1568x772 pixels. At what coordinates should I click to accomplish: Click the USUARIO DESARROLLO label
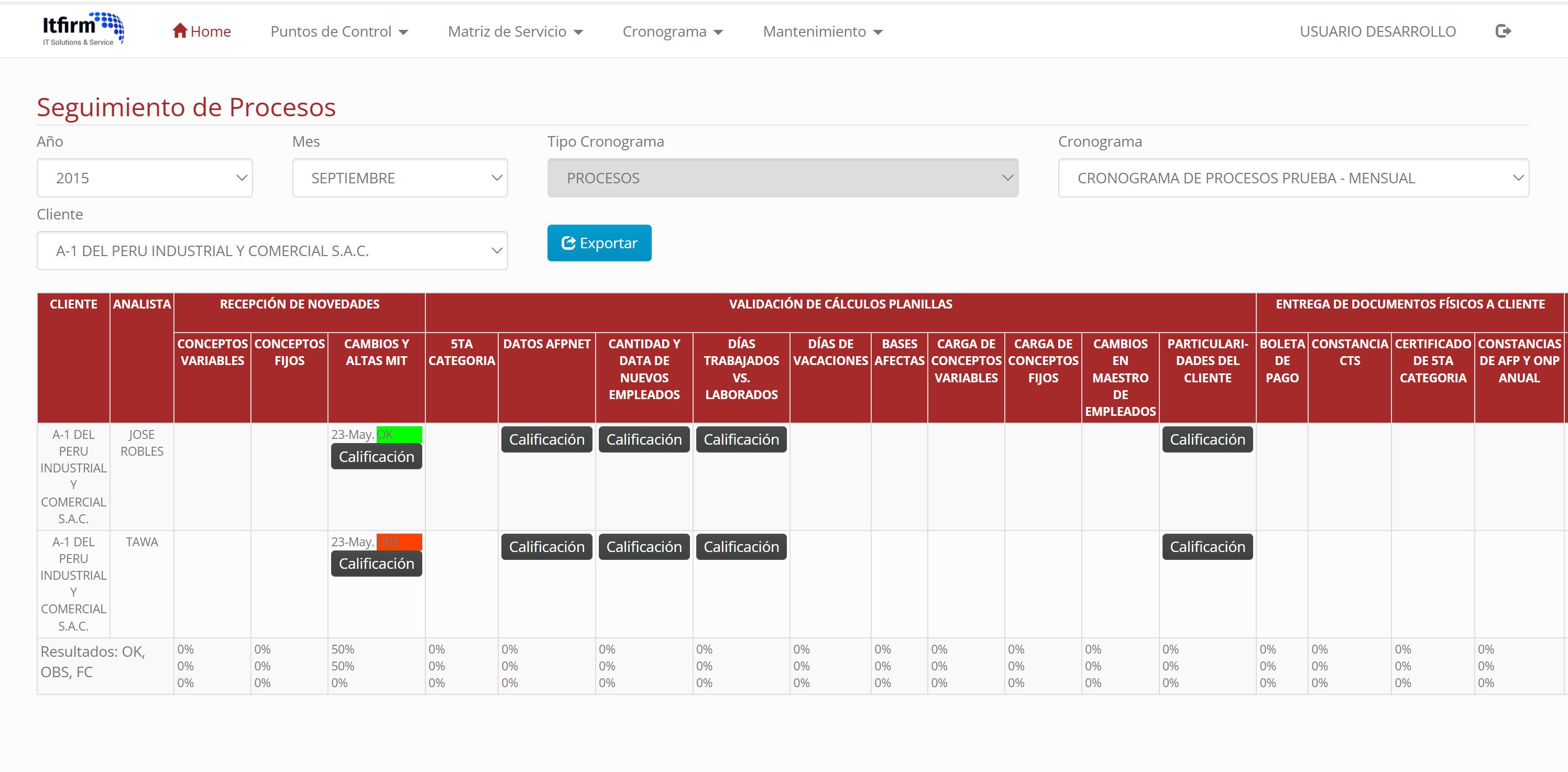point(1377,31)
